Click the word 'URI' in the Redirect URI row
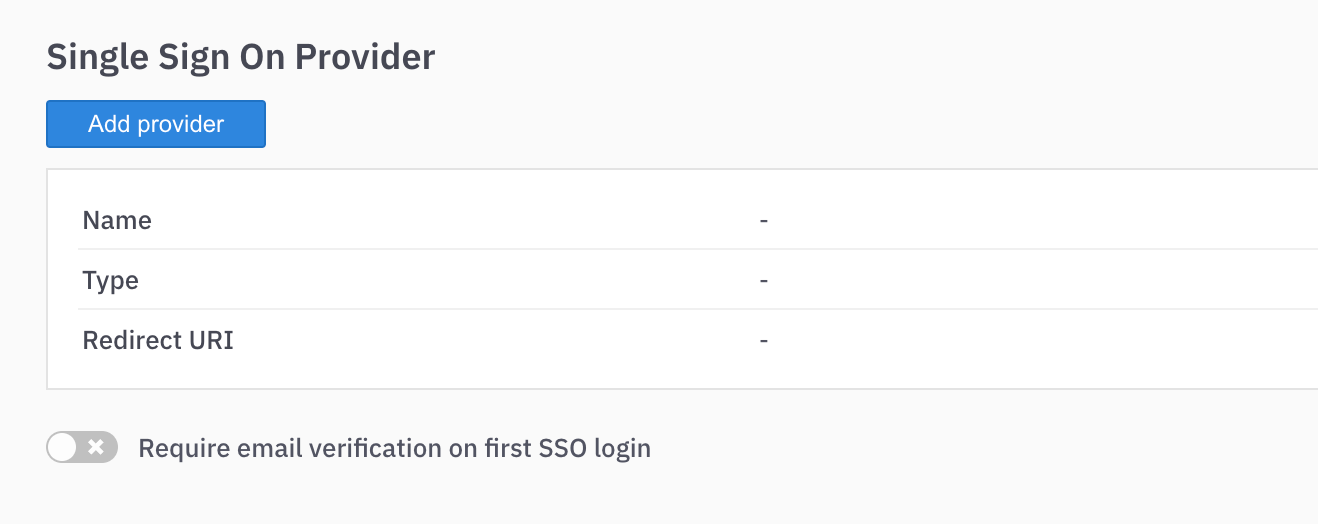Viewport: 1318px width, 524px height. pos(211,340)
